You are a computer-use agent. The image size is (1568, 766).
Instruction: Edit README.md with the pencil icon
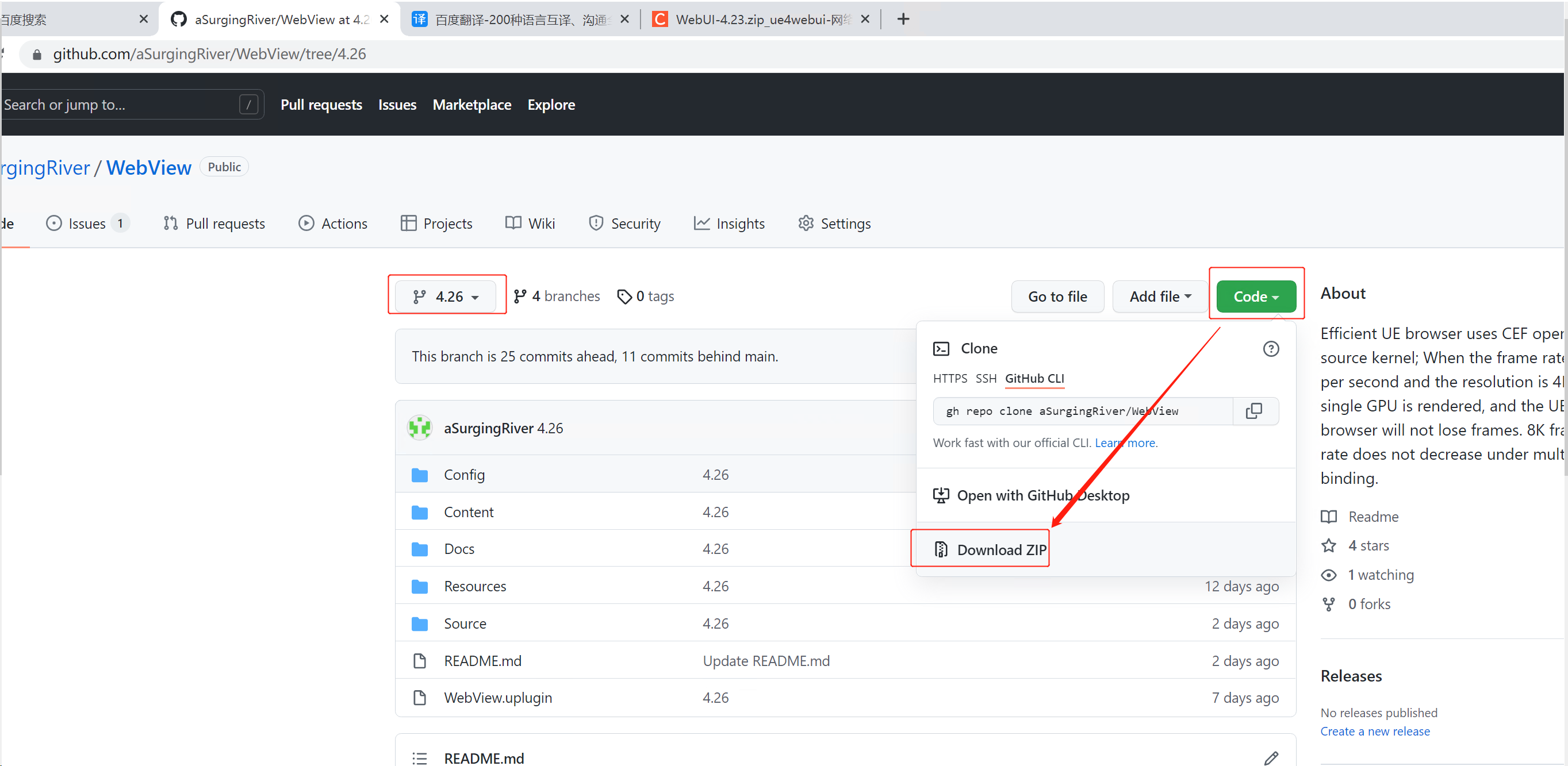(x=1271, y=757)
